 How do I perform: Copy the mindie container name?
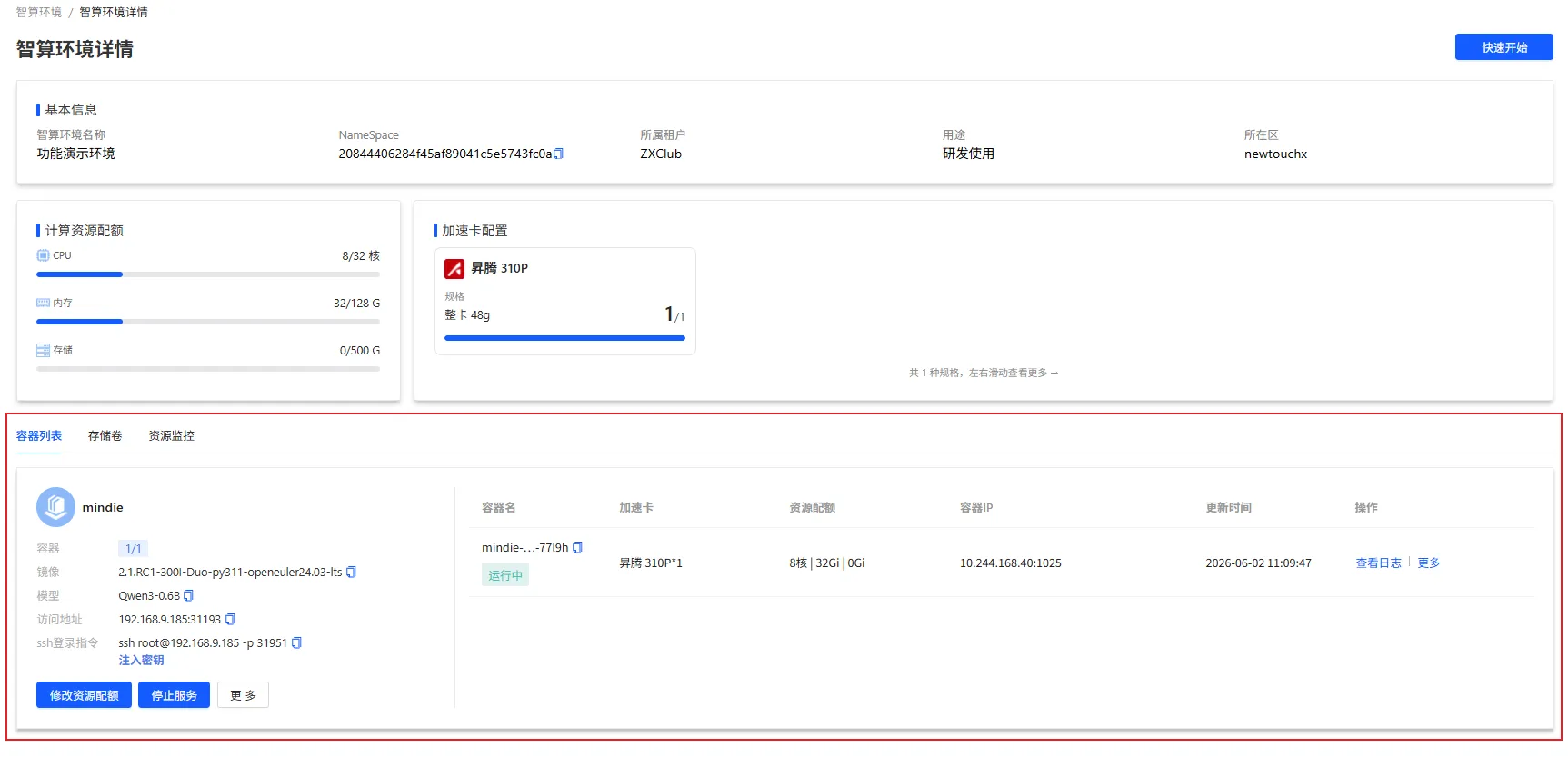577,547
